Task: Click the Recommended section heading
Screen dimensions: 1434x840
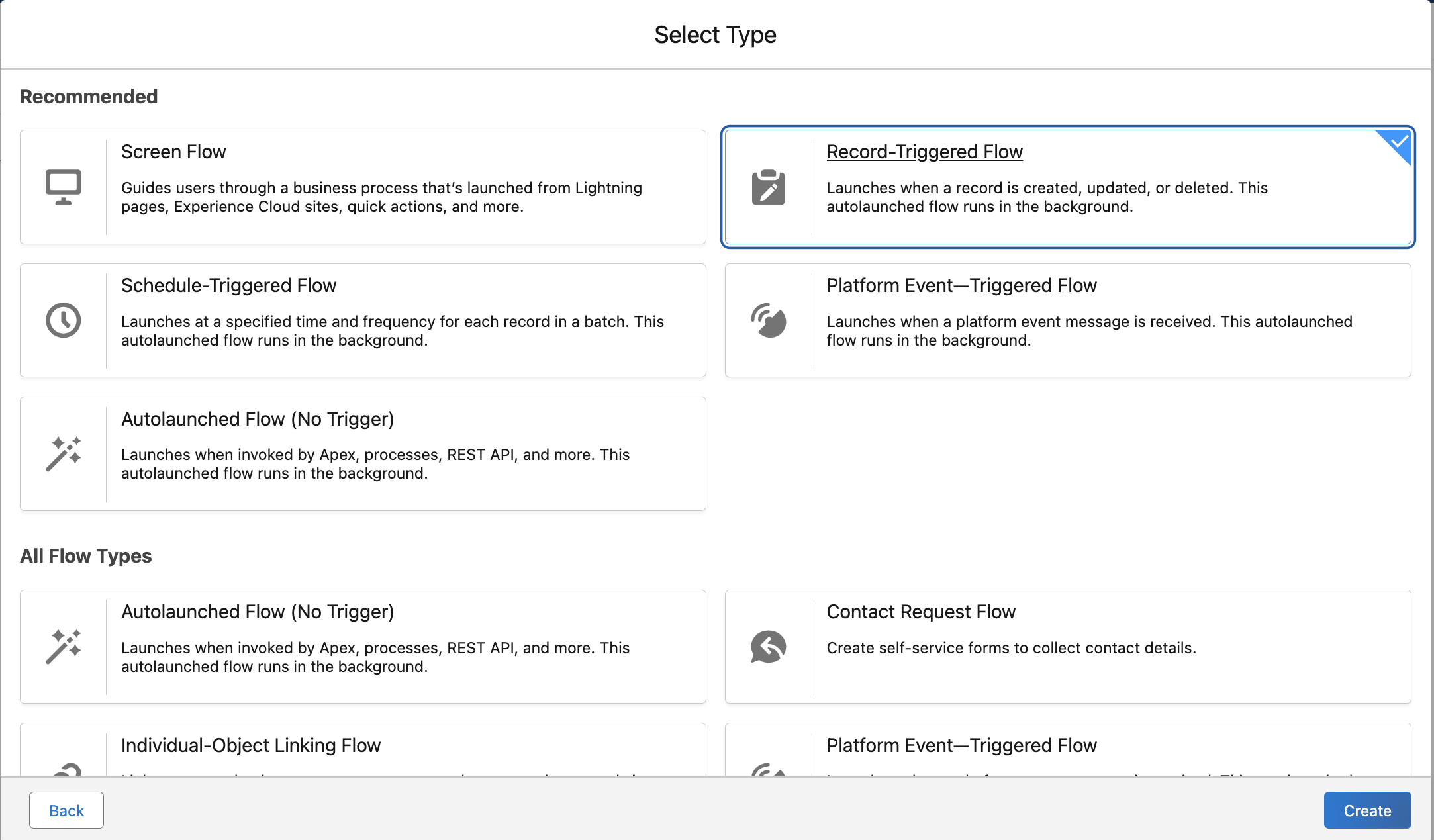Action: 89,97
